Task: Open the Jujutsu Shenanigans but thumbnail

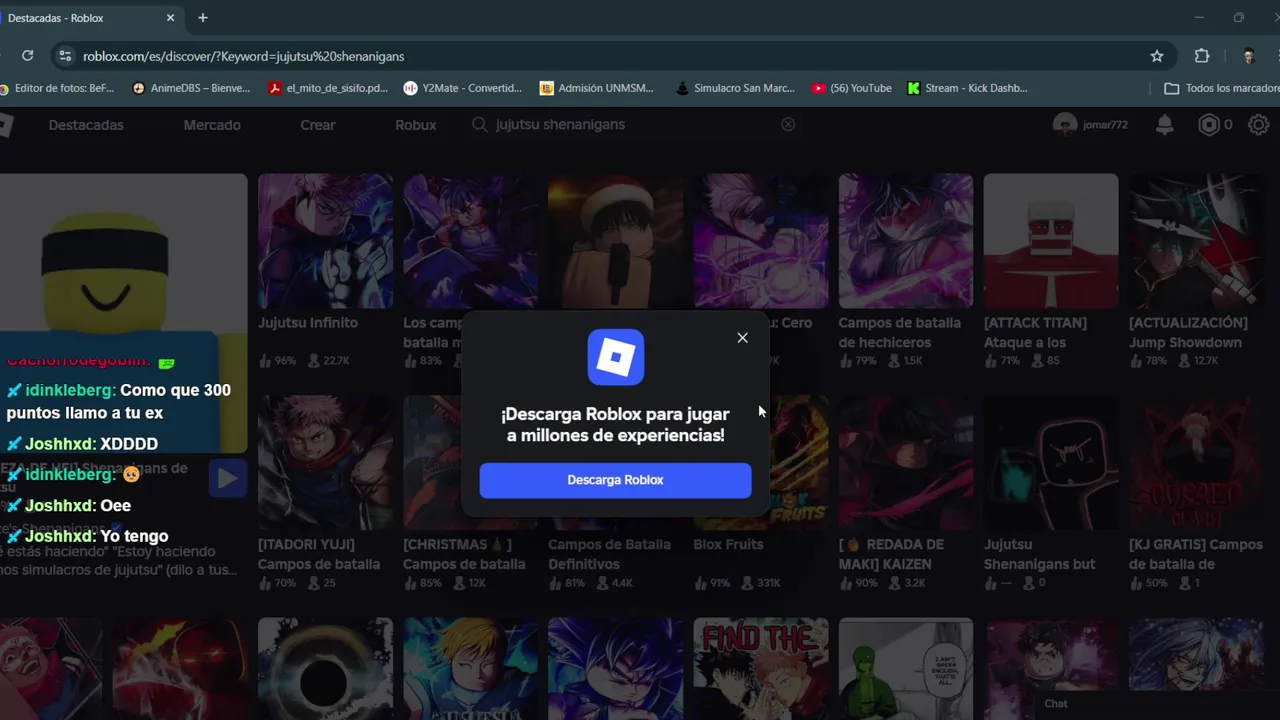Action: (1051, 463)
